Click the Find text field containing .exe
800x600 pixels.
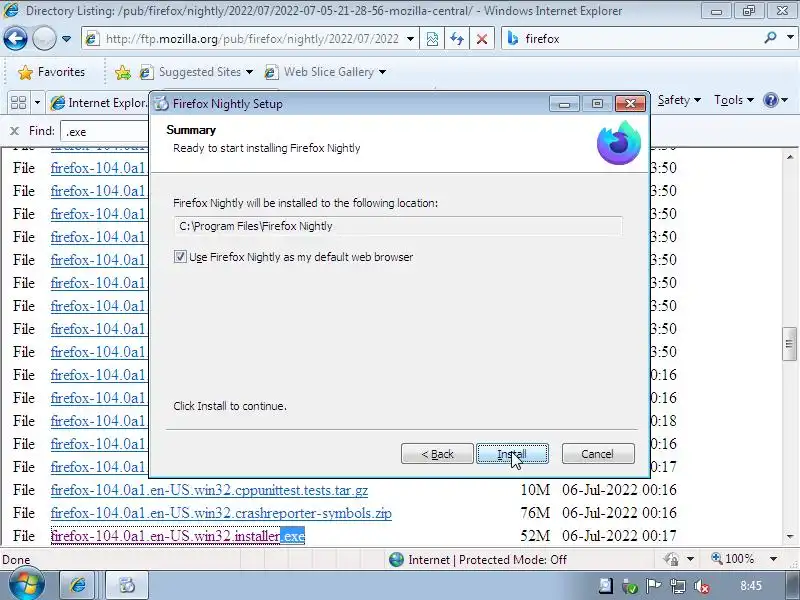(104, 132)
